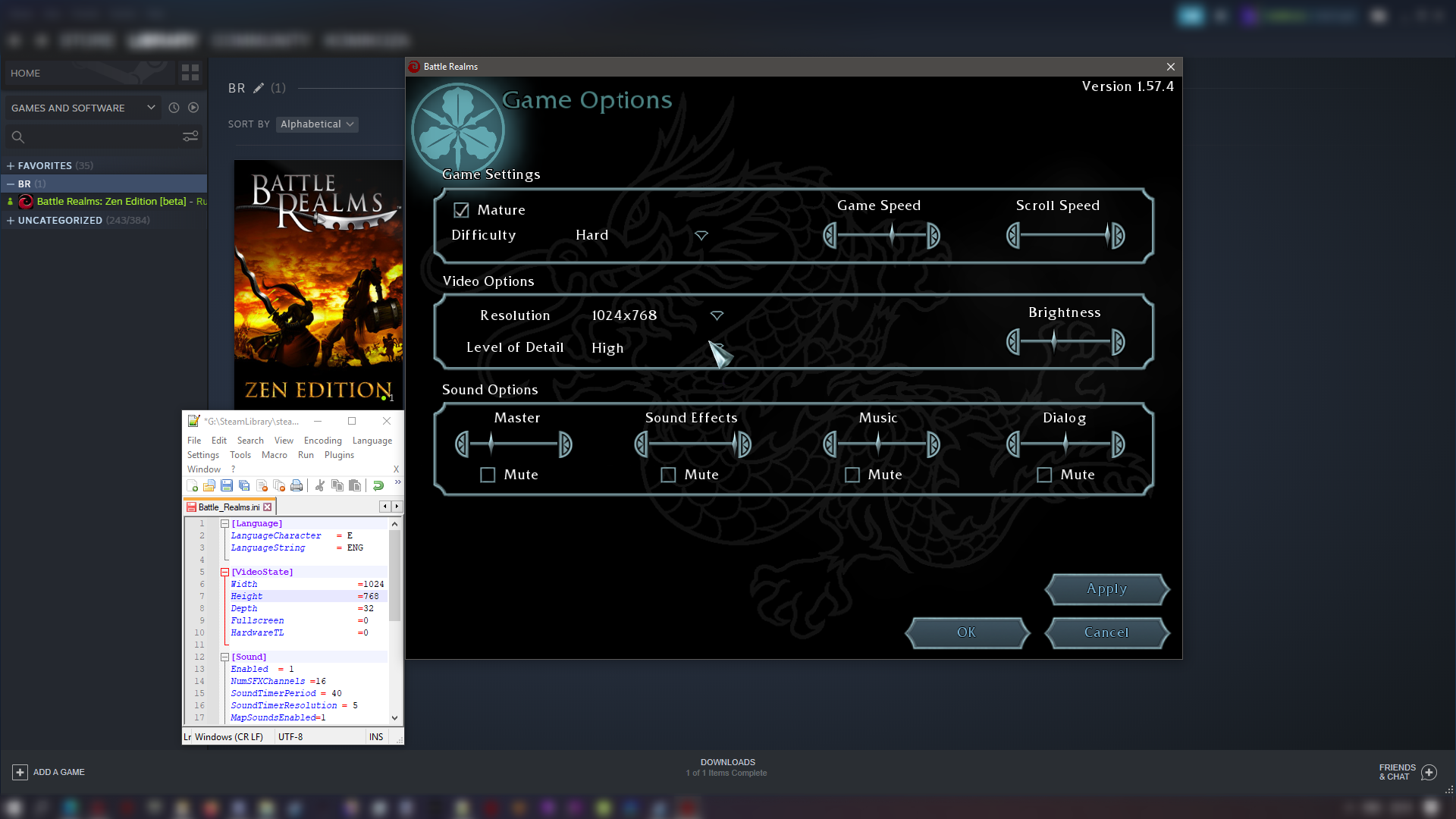1456x819 pixels.
Task: Click the green Undo arrow in Notepad++
Action: point(378,485)
